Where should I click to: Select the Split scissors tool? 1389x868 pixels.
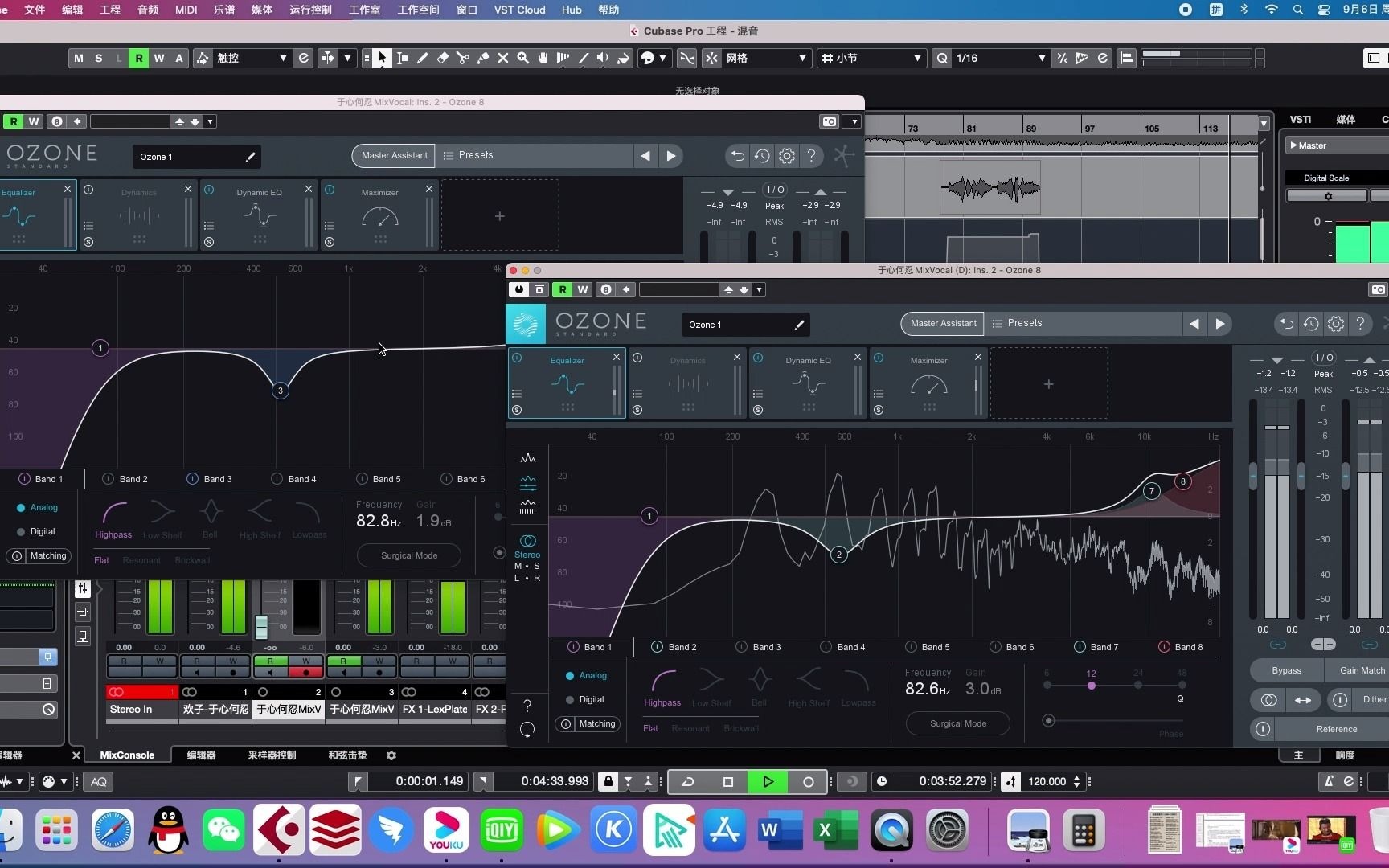463,58
